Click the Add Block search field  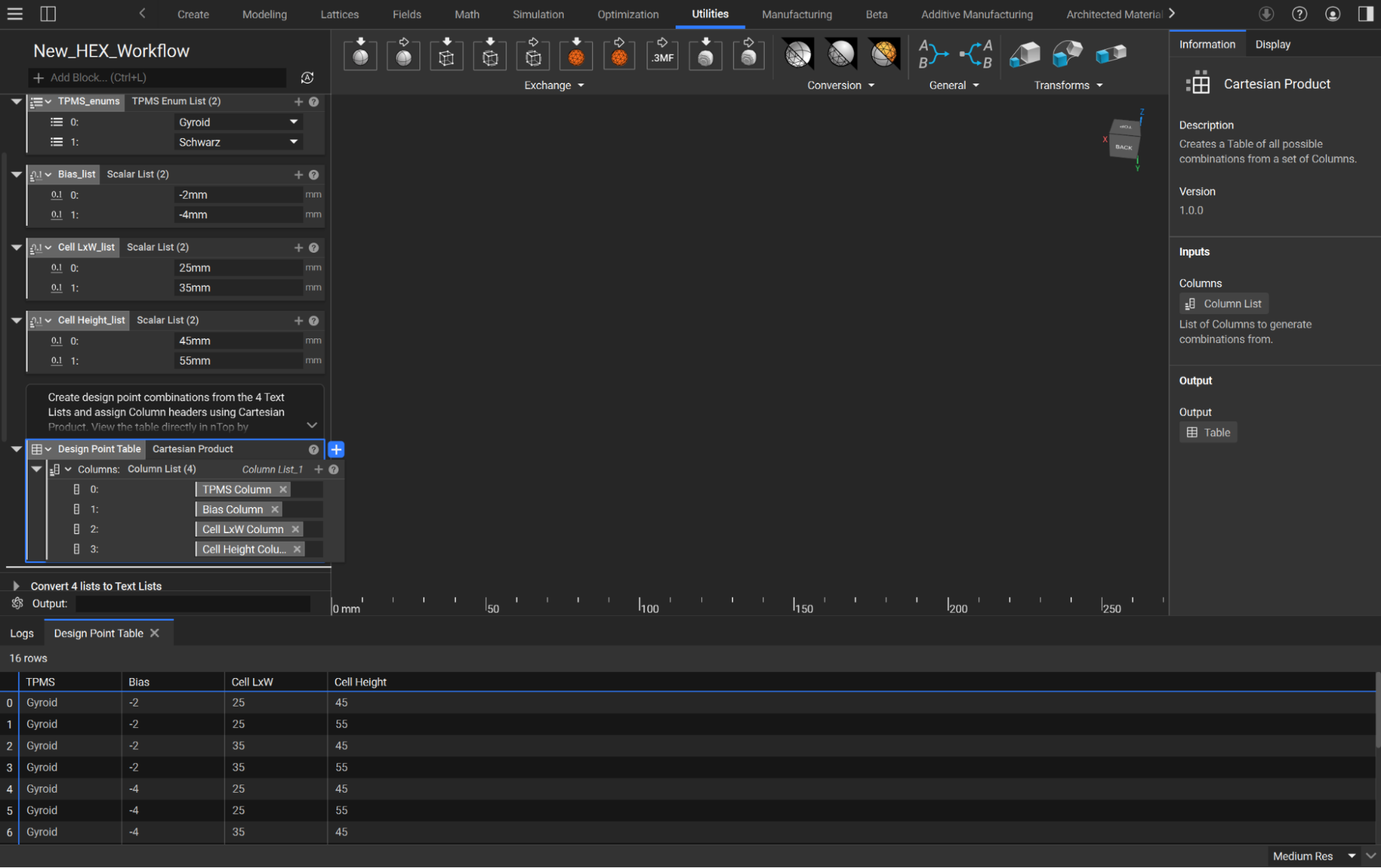pos(158,78)
